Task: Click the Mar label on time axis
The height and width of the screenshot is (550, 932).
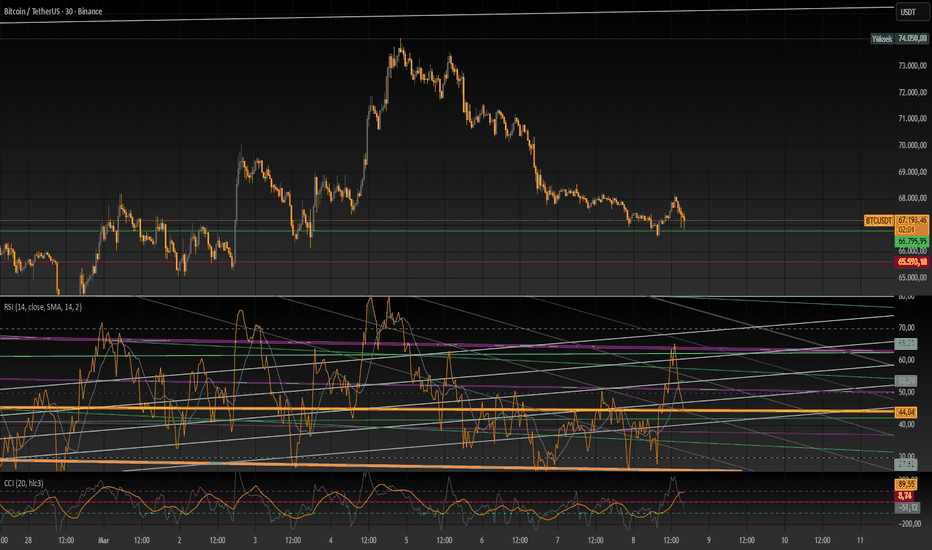Action: click(x=103, y=540)
